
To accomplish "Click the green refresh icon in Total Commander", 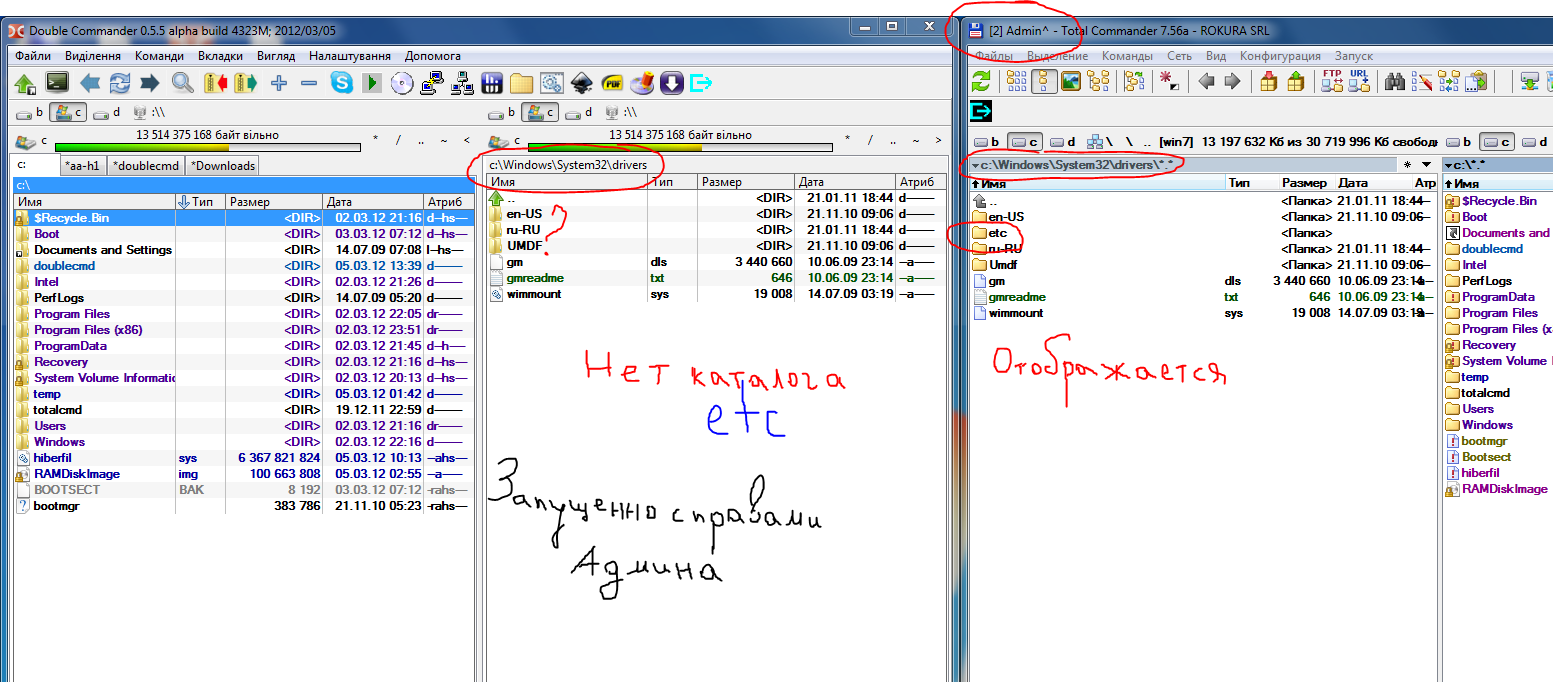I will pos(981,82).
